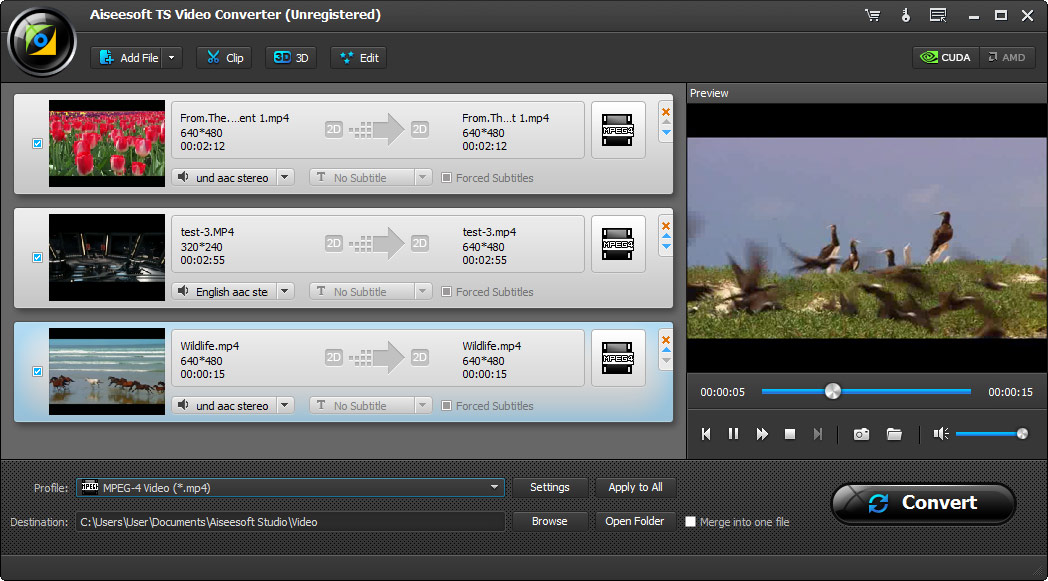Open No Subtitle dropdown for From.The file

[x=422, y=177]
